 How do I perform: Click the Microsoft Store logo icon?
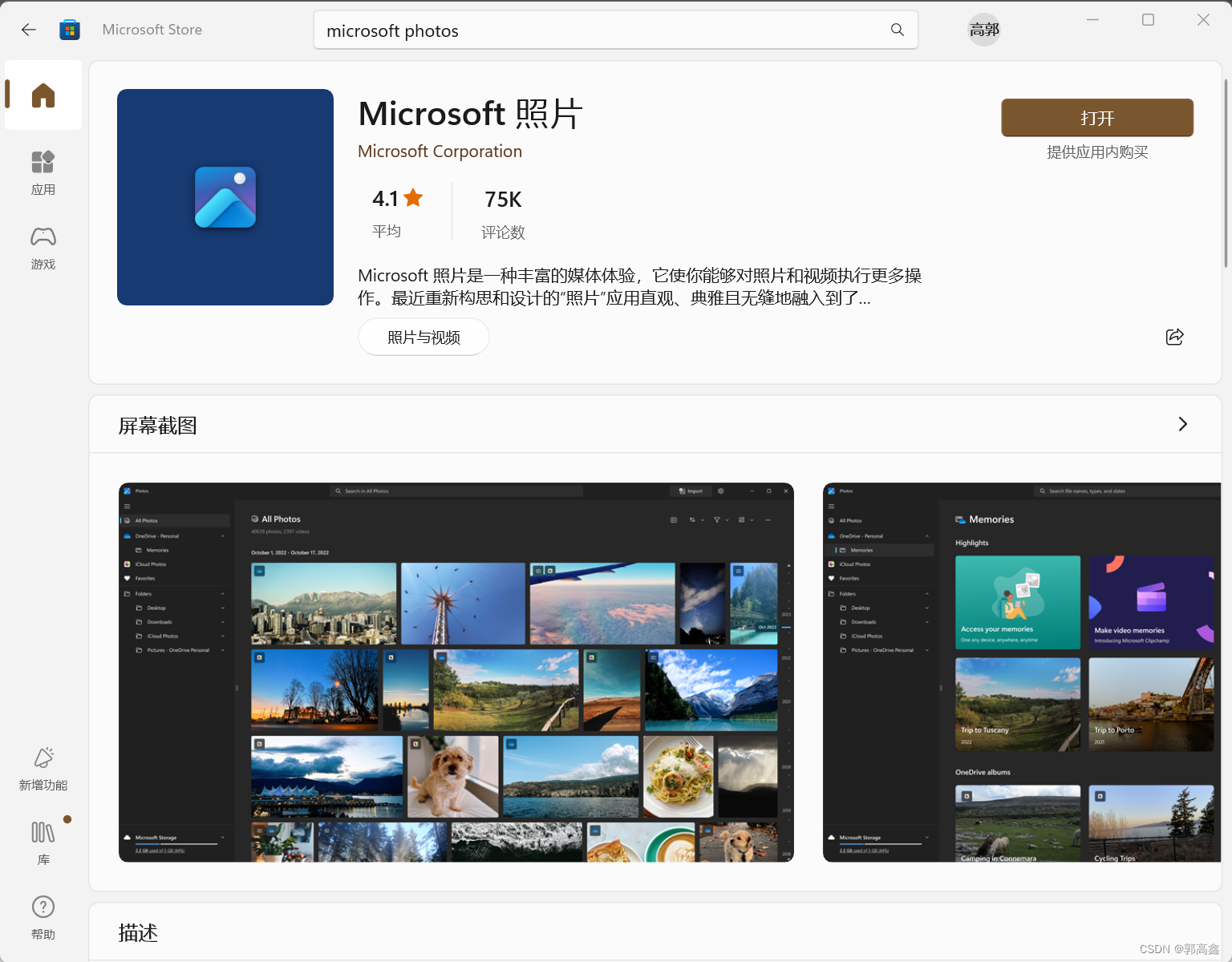tap(70, 30)
